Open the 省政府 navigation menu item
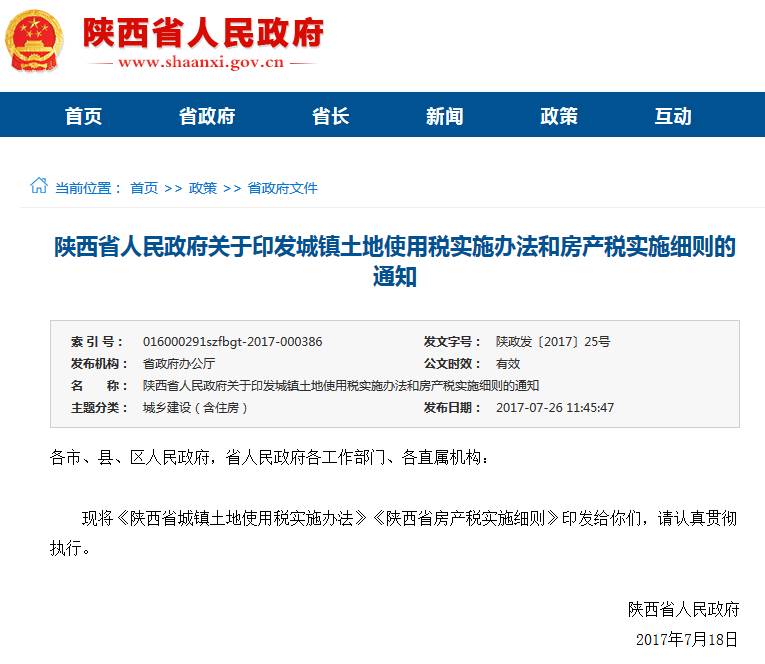 [207, 116]
